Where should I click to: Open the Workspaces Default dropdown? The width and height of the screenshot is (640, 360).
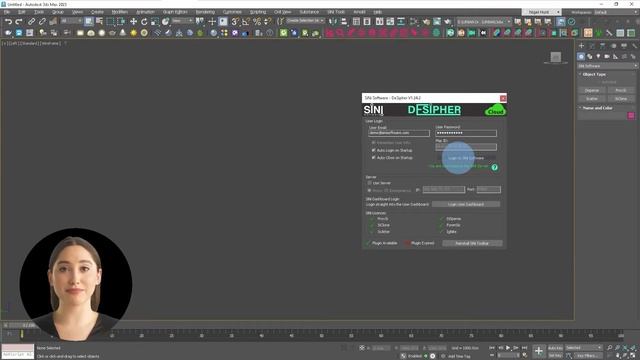pos(615,12)
